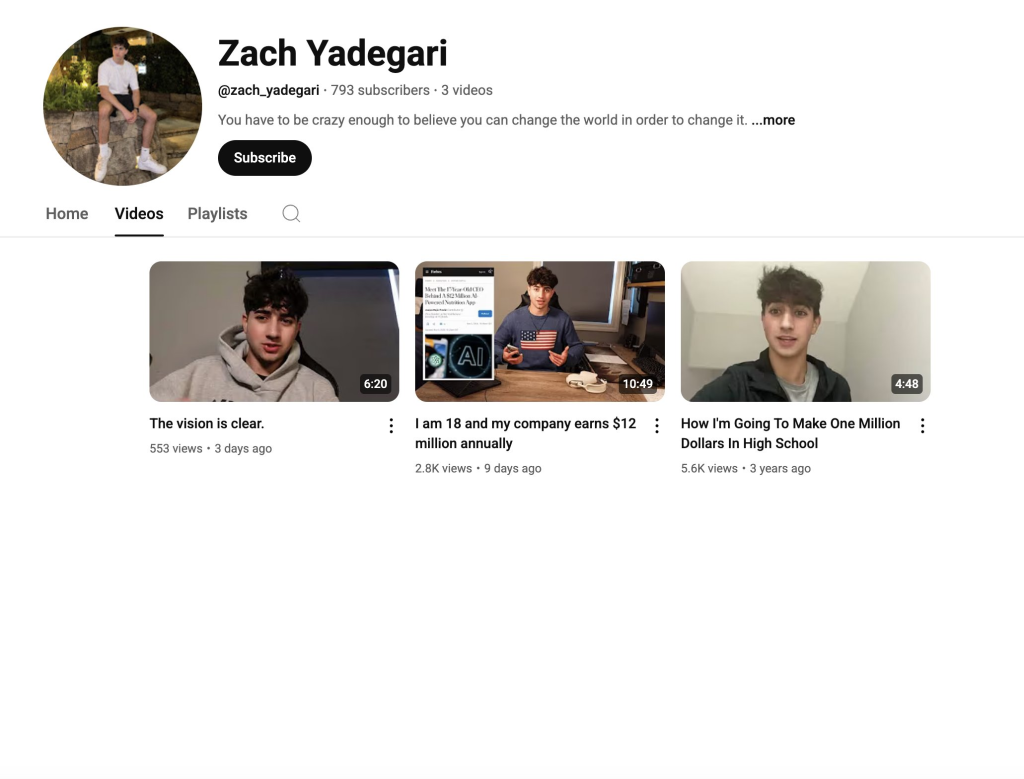Image resolution: width=1024 pixels, height=779 pixels.
Task: Click the @zach_yadegari channel handle
Action: pyautogui.click(x=268, y=90)
